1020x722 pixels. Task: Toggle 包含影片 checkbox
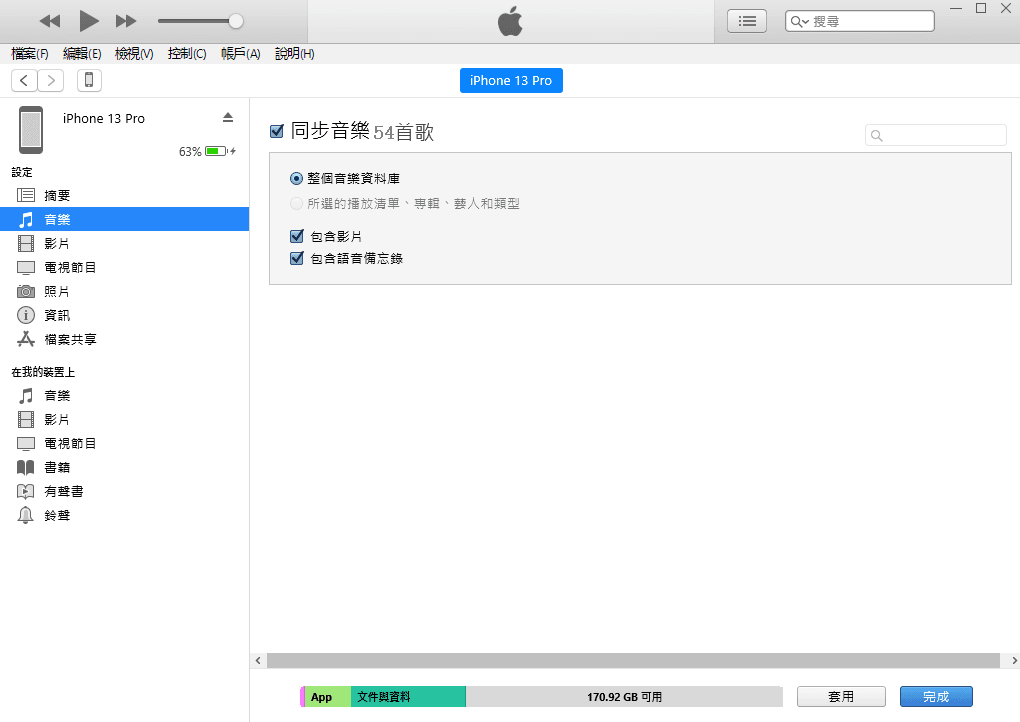pos(297,236)
